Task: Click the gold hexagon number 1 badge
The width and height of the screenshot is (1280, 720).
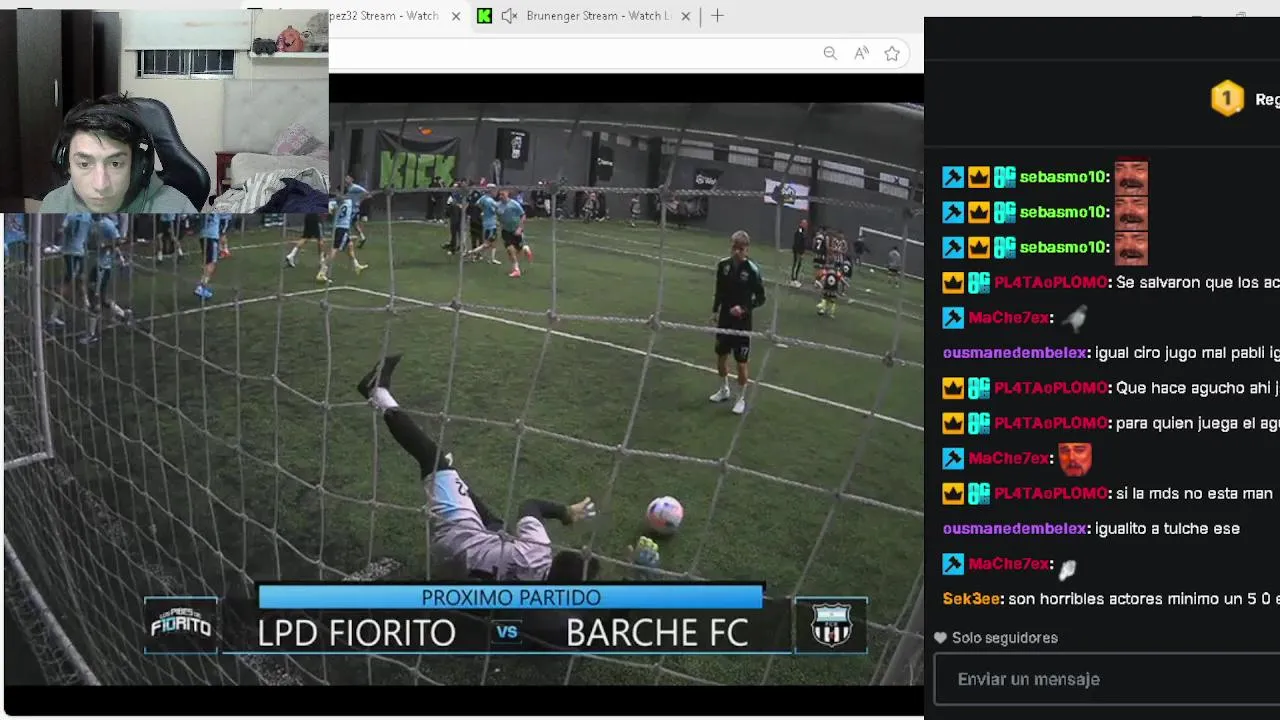Action: point(1227,99)
